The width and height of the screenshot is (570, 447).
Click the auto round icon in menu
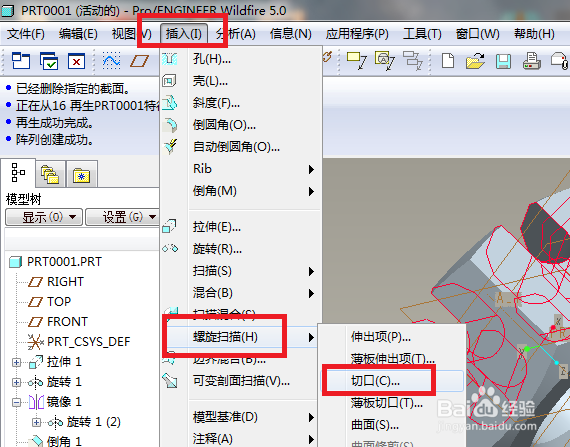click(170, 147)
